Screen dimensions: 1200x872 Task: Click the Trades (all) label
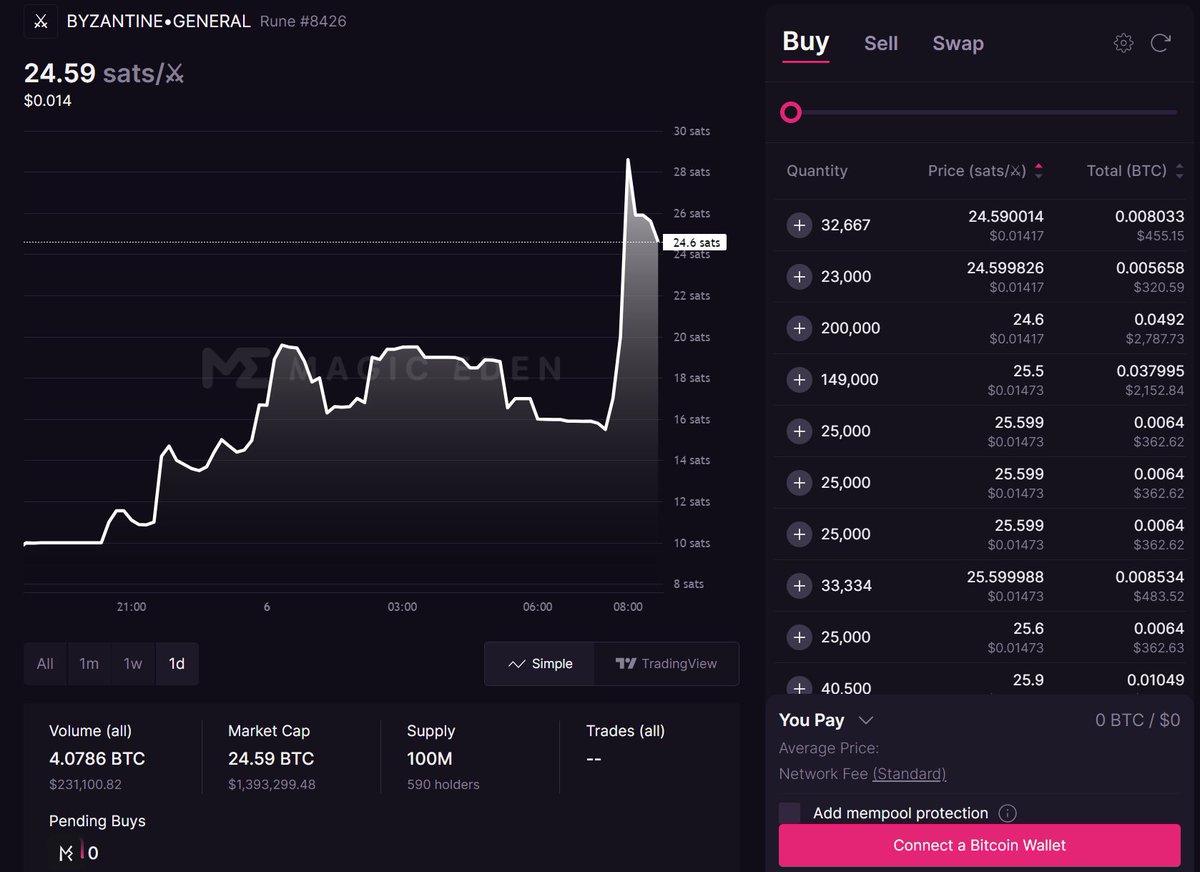[625, 731]
